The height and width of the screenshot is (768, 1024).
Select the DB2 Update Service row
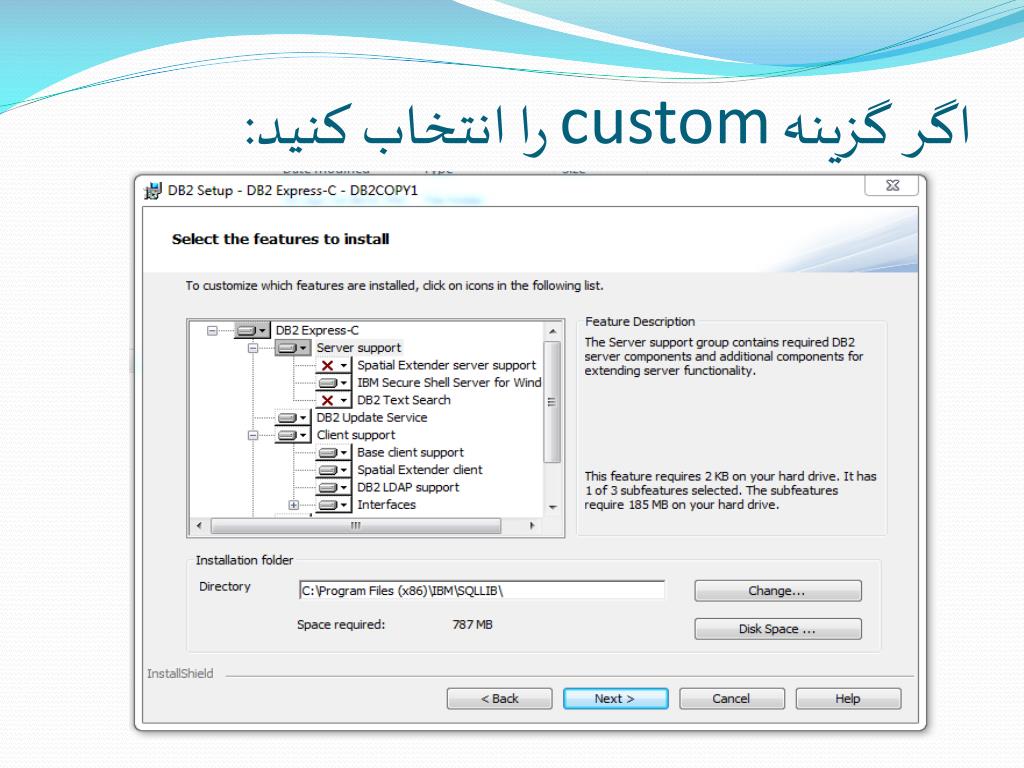[372, 418]
